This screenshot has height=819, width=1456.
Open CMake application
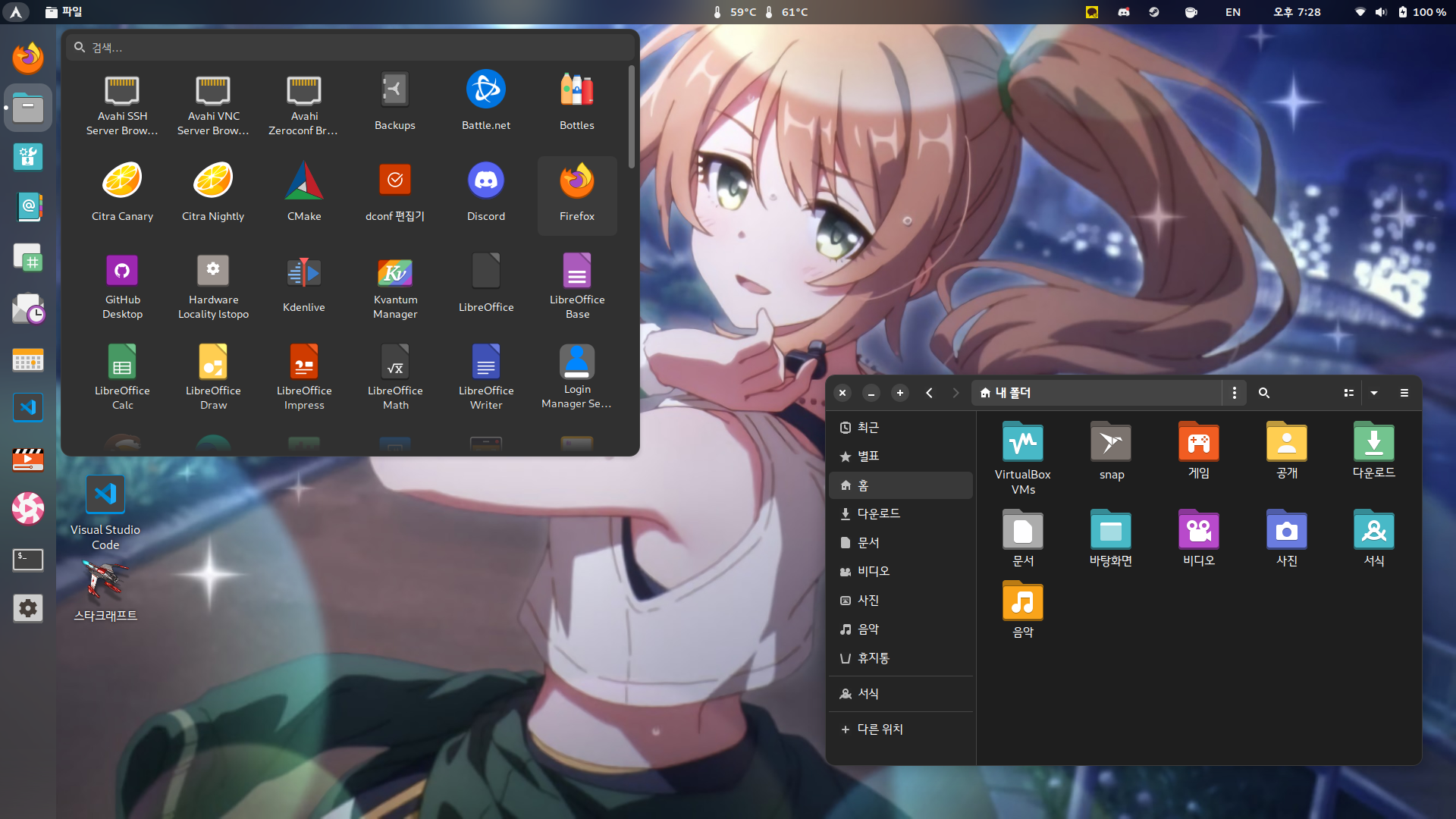click(304, 195)
